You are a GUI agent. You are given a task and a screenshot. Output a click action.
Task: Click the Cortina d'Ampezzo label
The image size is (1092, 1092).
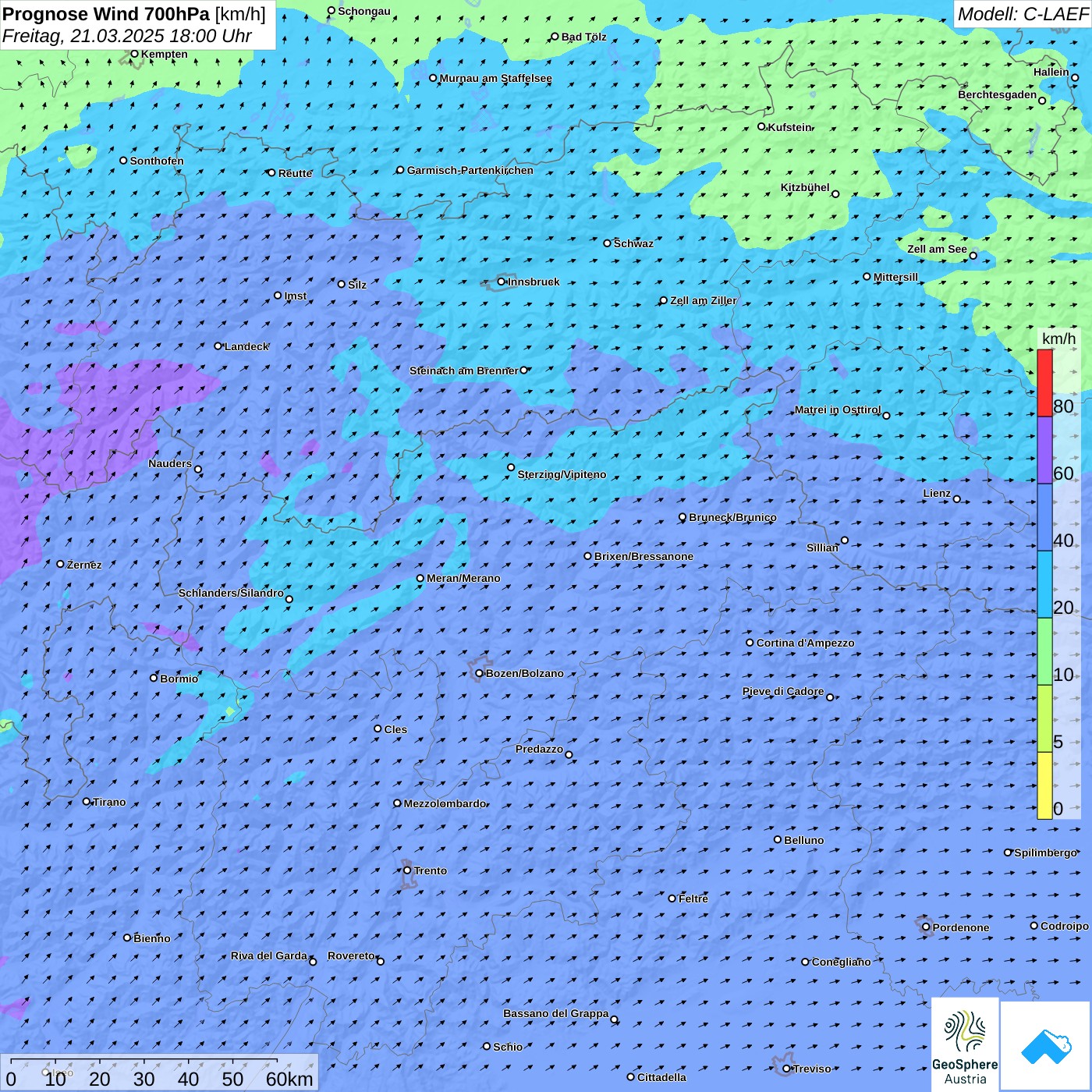point(806,643)
